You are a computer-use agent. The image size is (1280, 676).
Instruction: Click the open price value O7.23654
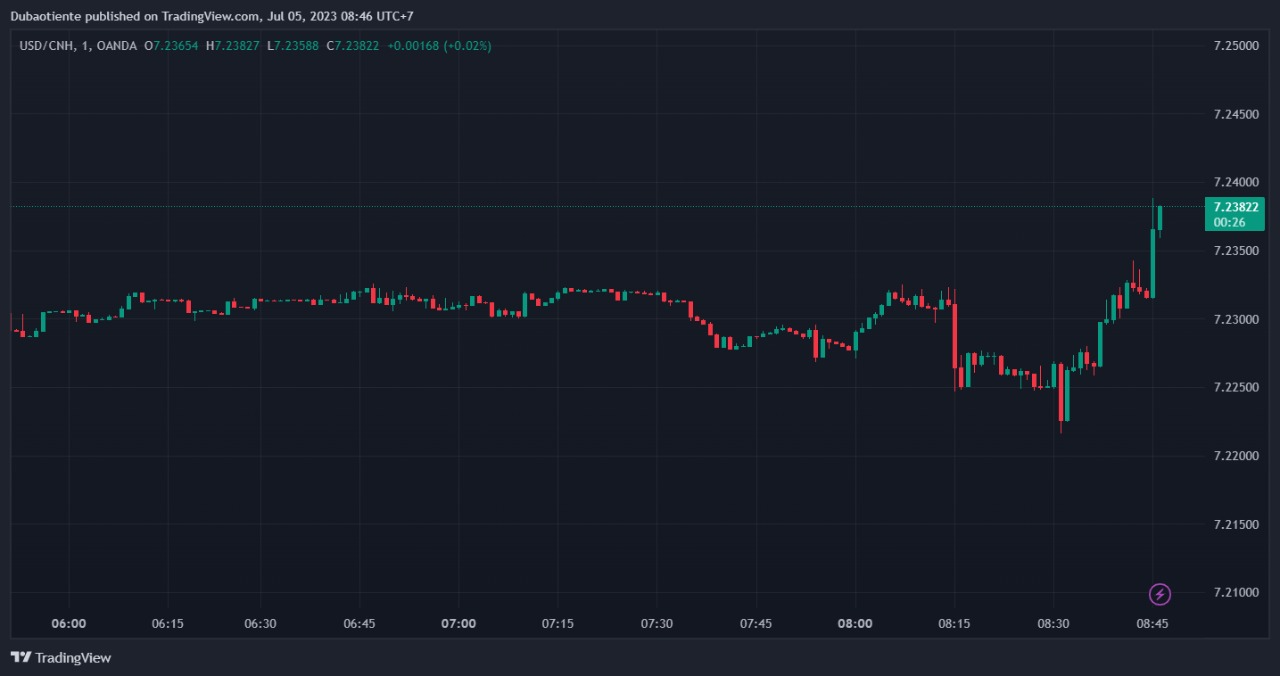click(171, 46)
